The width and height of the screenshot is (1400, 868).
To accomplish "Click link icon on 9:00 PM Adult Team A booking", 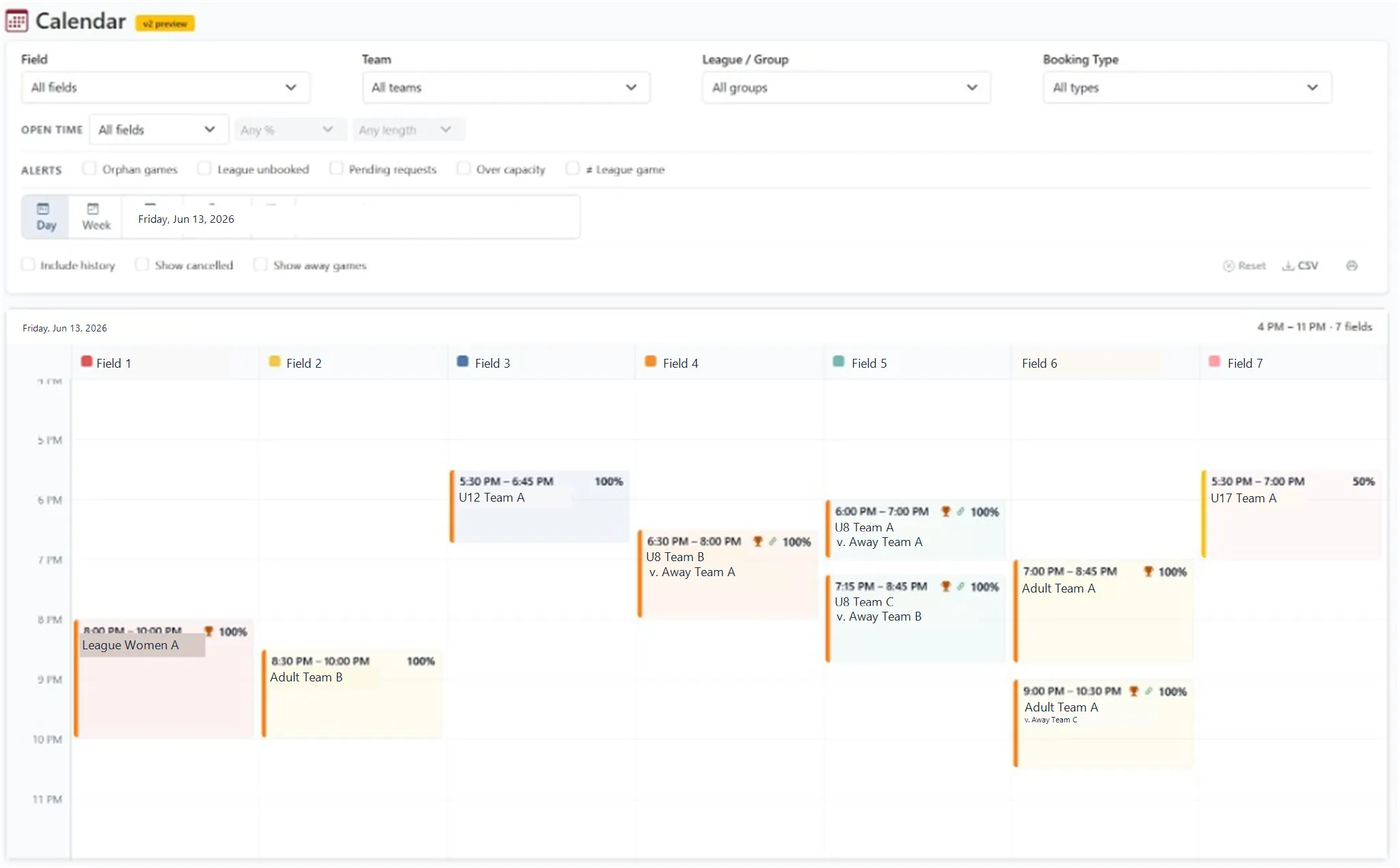I will click(1148, 691).
